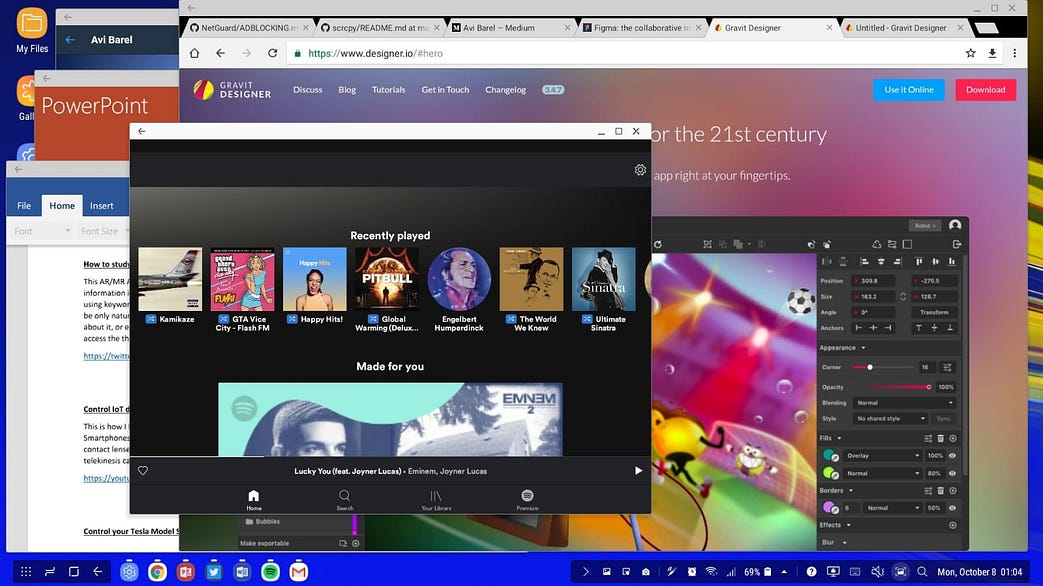Image resolution: width=1043 pixels, height=586 pixels.
Task: Open the Kamikaze album
Action: coord(170,286)
